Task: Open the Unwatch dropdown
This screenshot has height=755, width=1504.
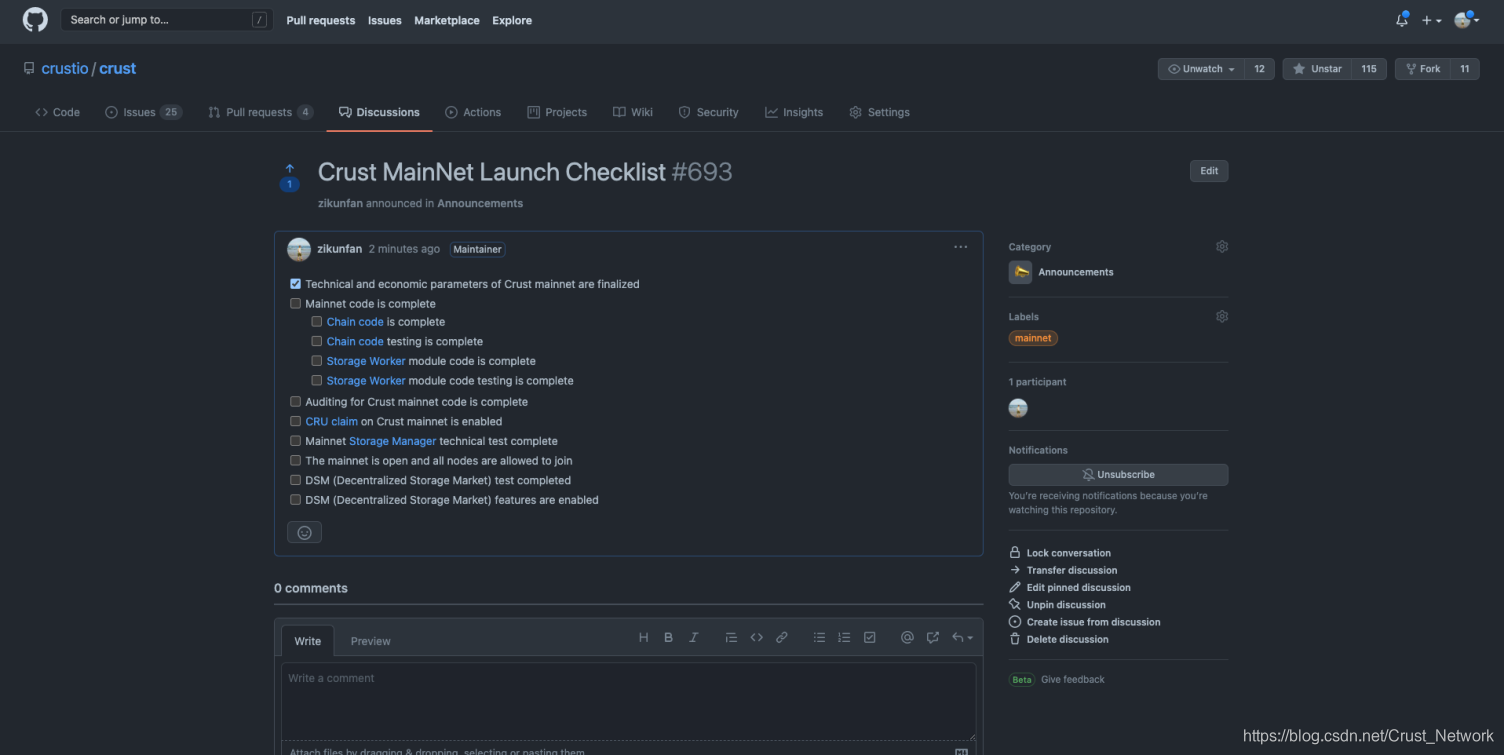Action: tap(1202, 69)
